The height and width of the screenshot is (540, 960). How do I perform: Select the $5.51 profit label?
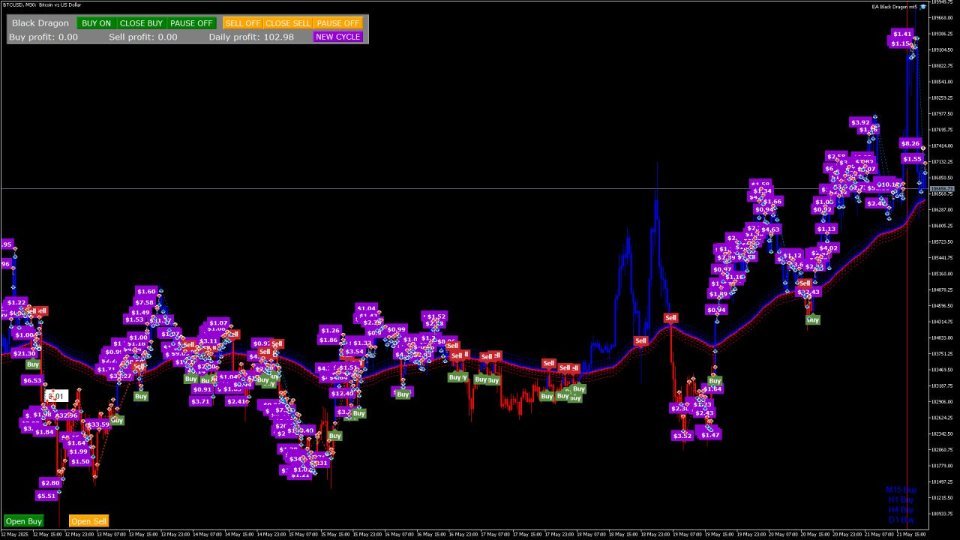coord(47,496)
